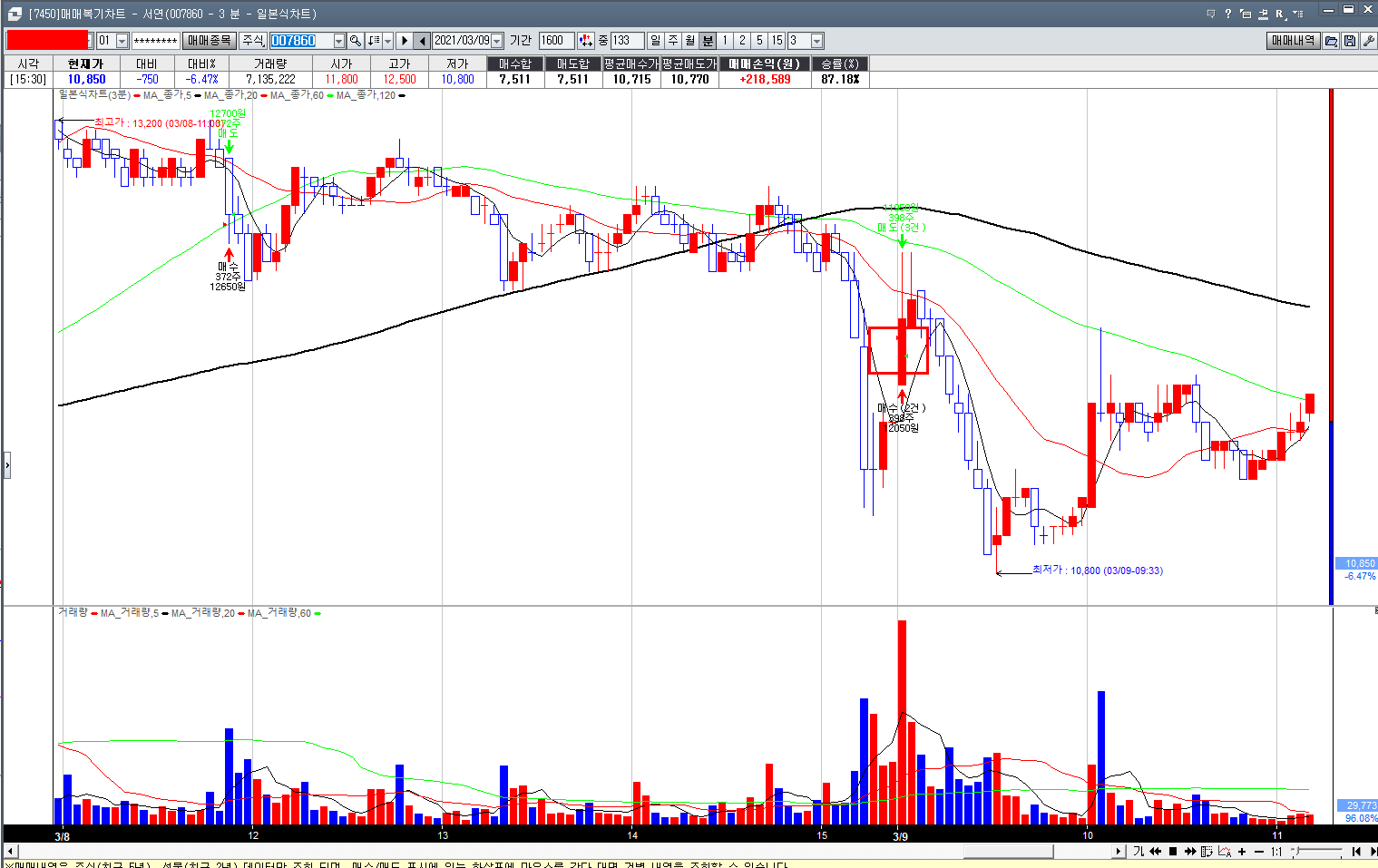Click the 133 count input field
Viewport: 1378px width, 868px height.
click(x=627, y=41)
